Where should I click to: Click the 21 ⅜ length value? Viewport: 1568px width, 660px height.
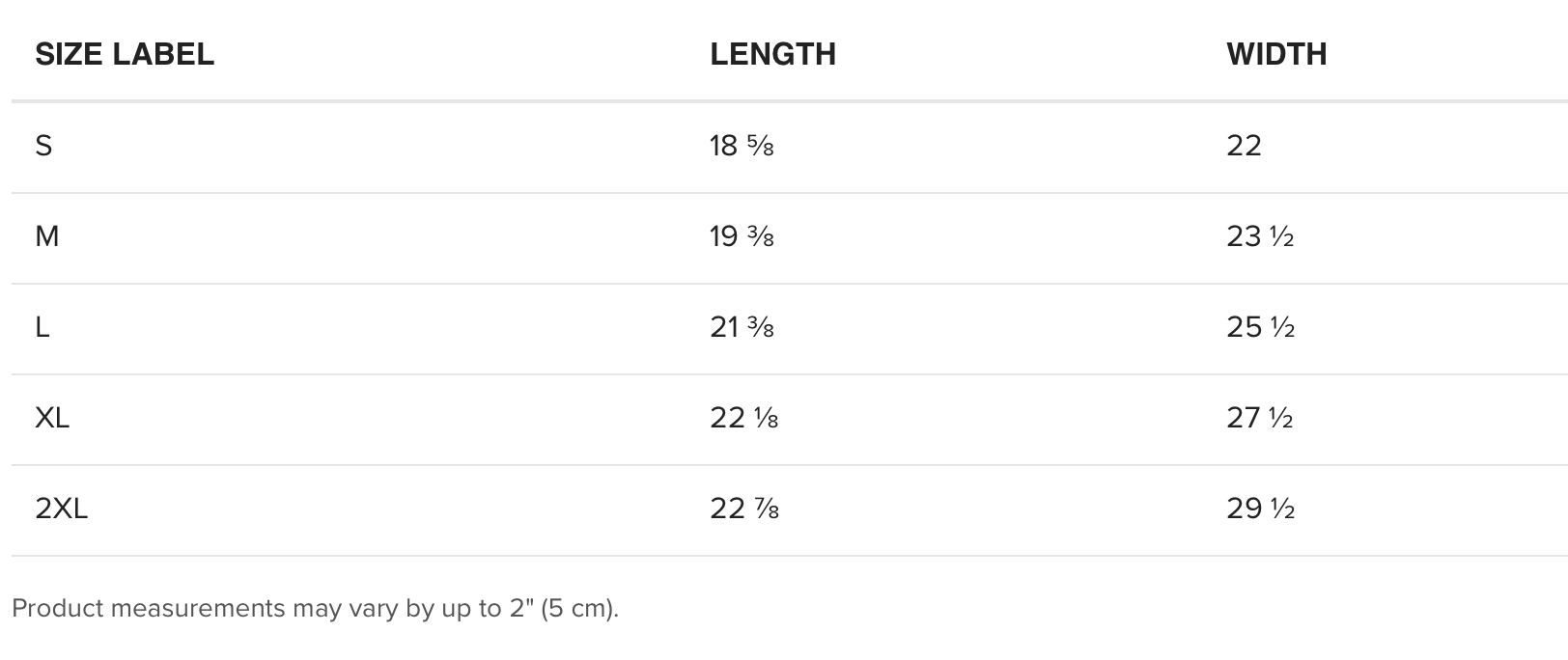tap(742, 327)
